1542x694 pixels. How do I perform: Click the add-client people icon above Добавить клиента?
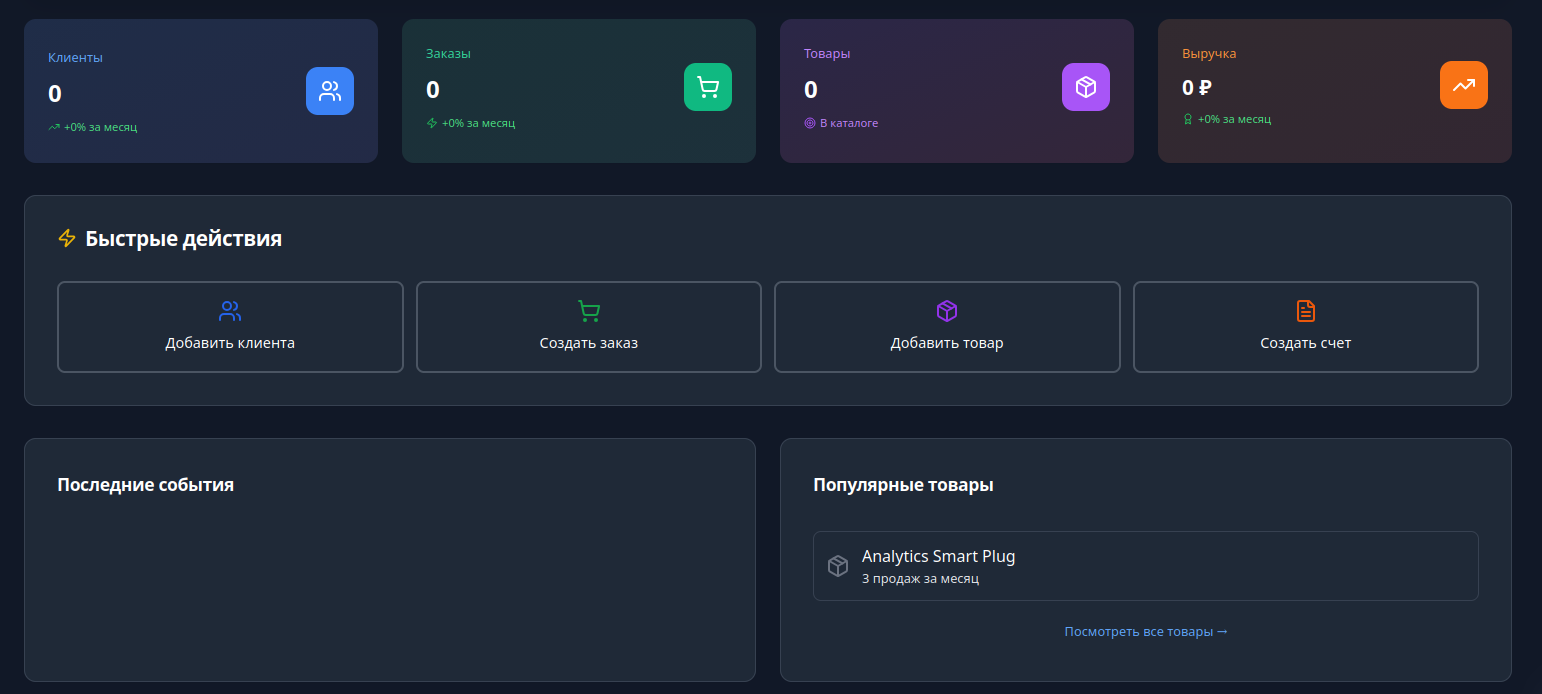[x=230, y=311]
